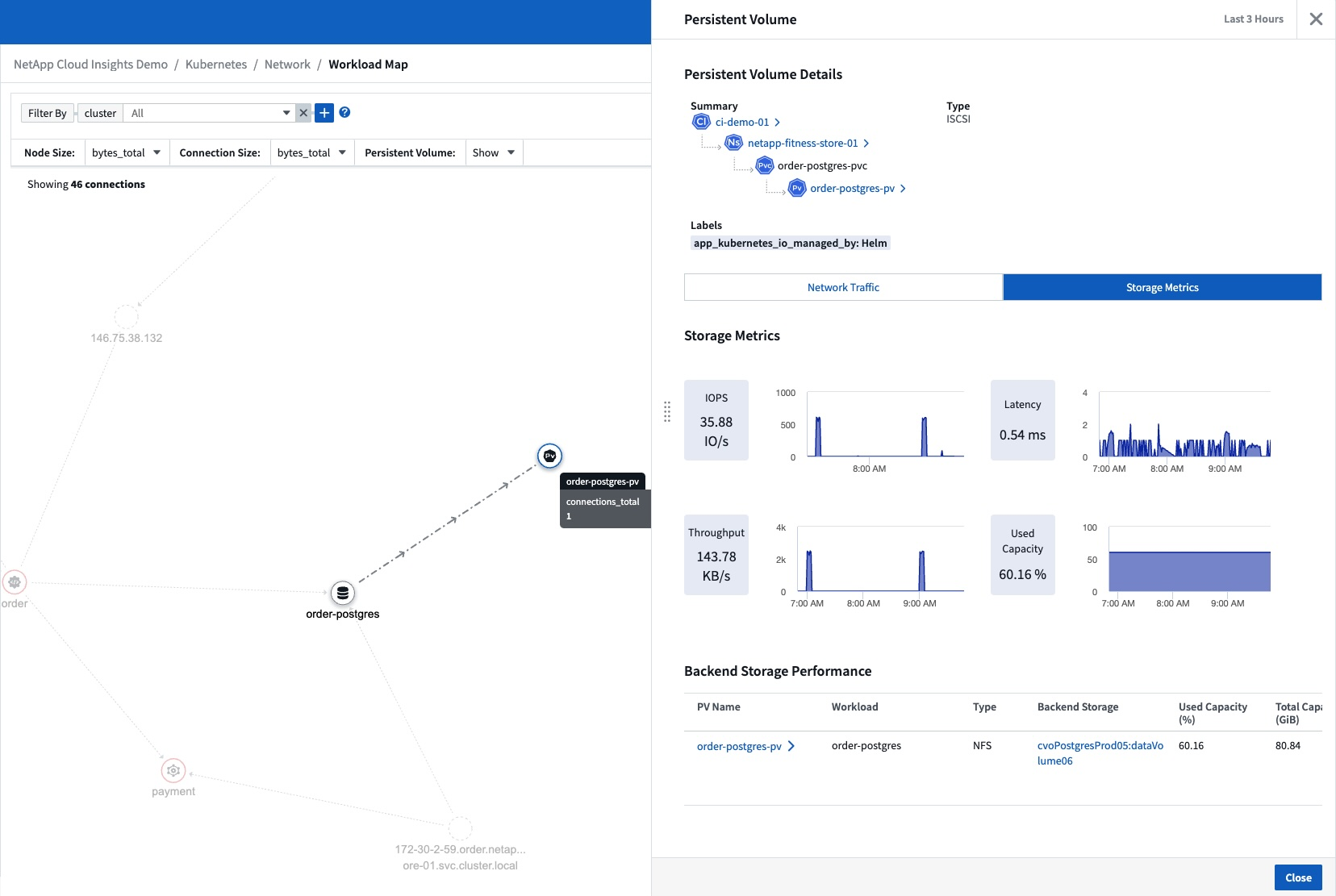The height and width of the screenshot is (896, 1336).
Task: Click the 60.16 used capacity cell
Action: [x=1191, y=746]
